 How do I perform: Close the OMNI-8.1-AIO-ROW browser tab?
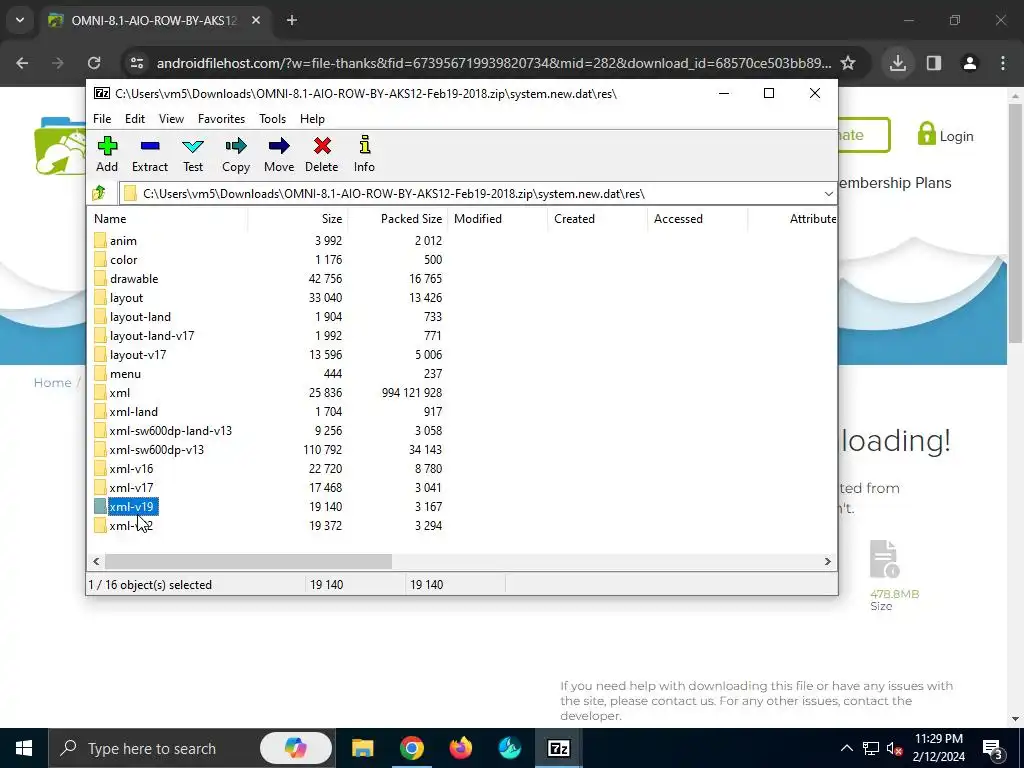coord(256,20)
